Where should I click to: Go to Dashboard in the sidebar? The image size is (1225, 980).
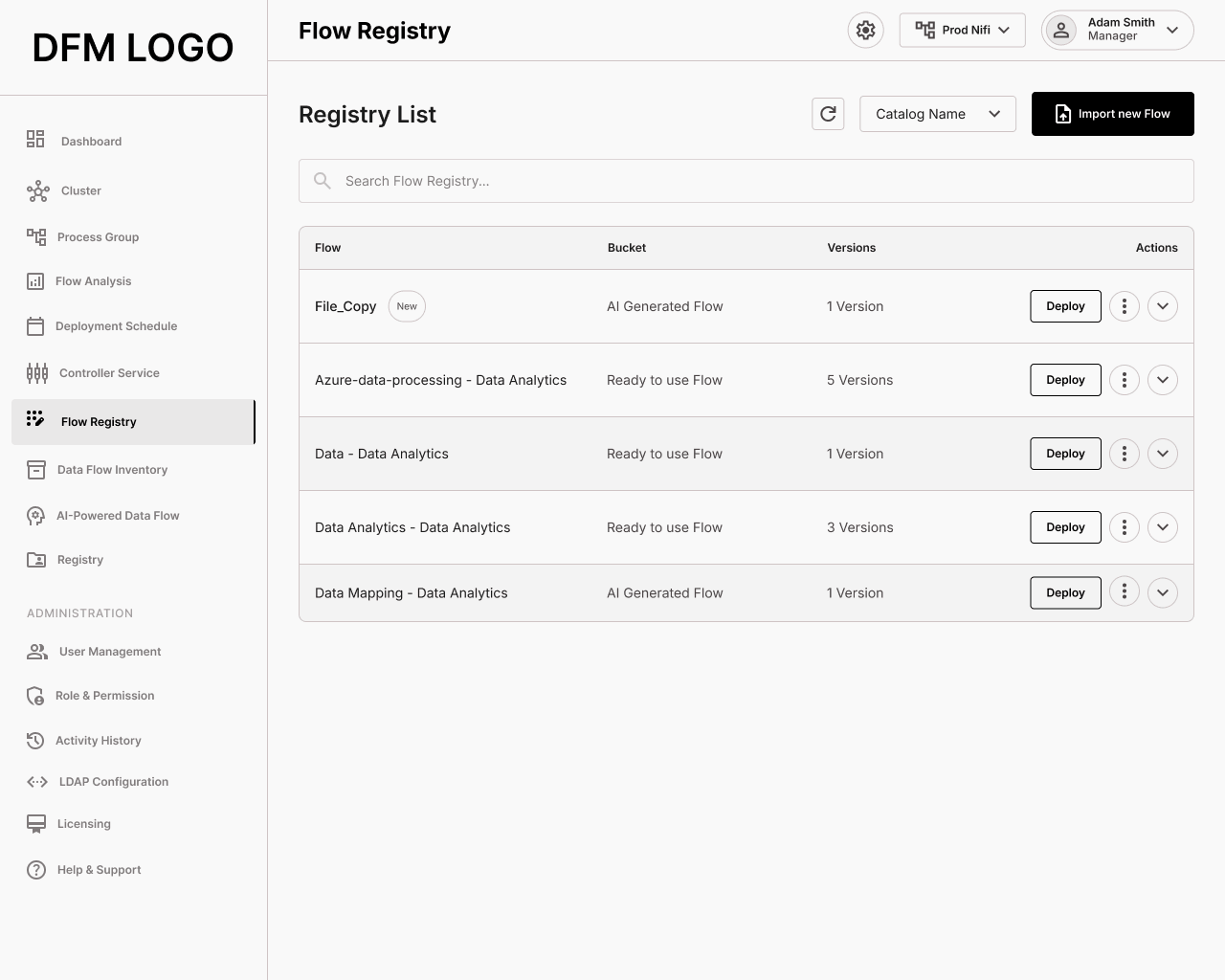[91, 142]
